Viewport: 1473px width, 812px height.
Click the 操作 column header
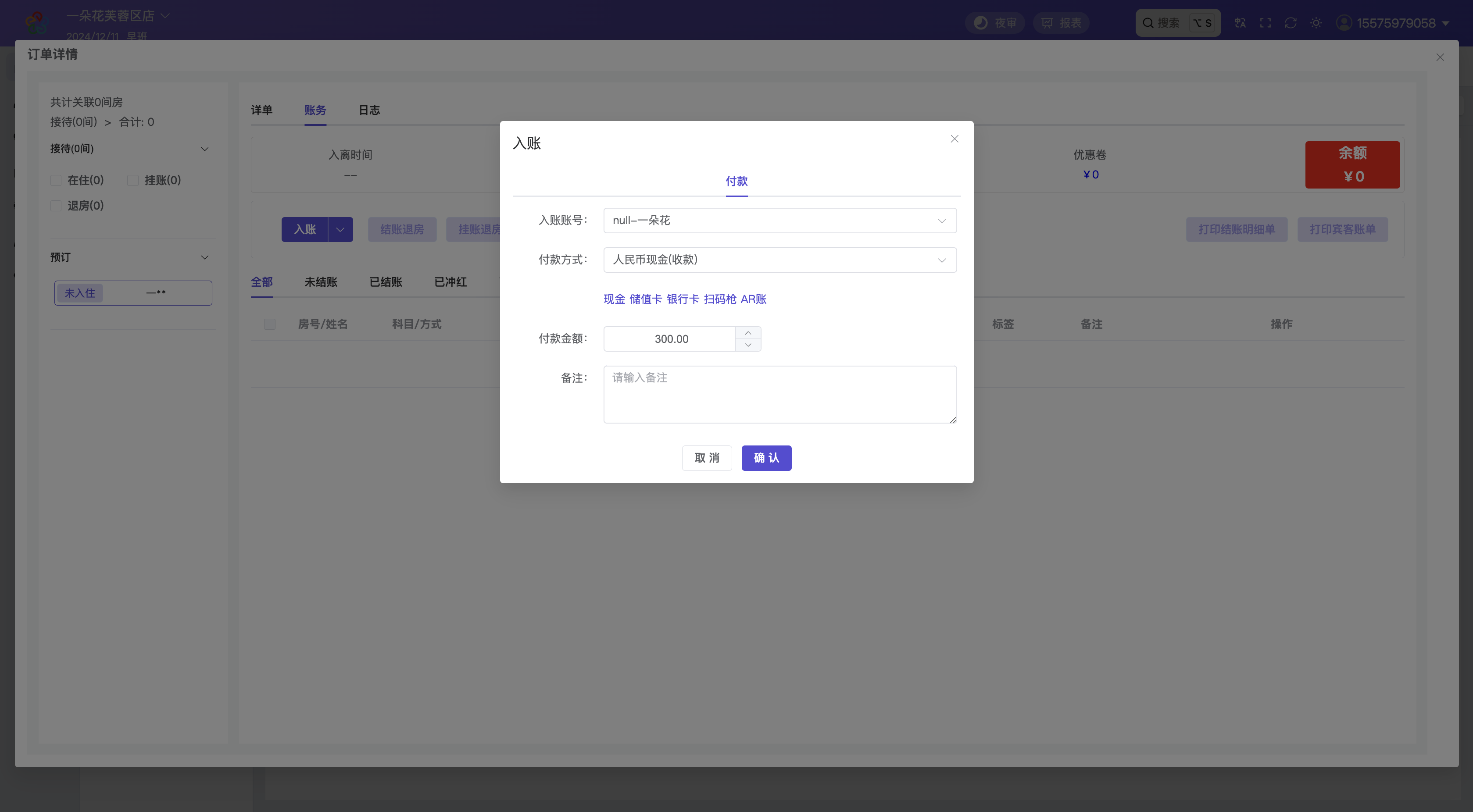coord(1281,324)
